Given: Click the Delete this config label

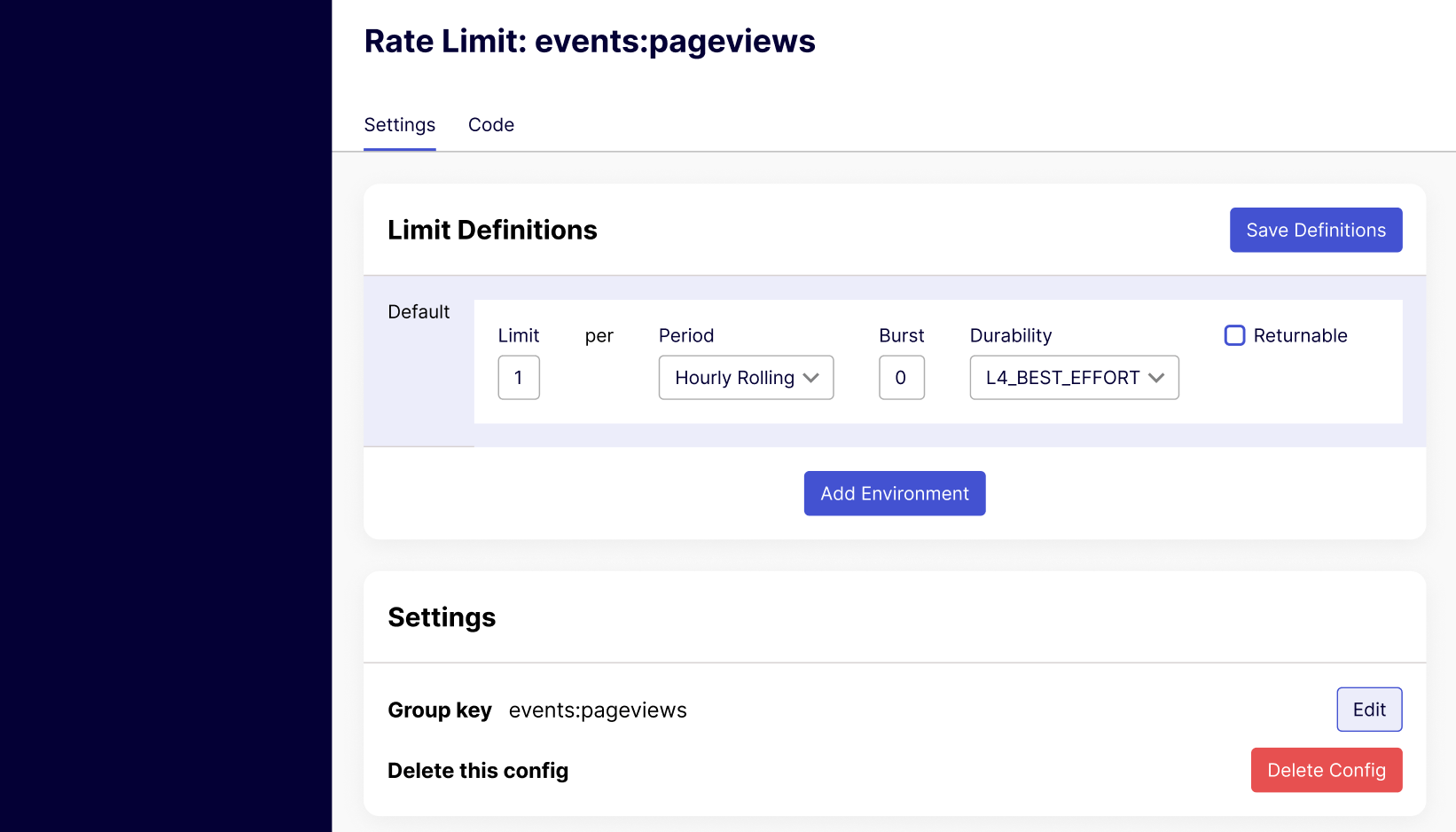Looking at the screenshot, I should (x=478, y=771).
